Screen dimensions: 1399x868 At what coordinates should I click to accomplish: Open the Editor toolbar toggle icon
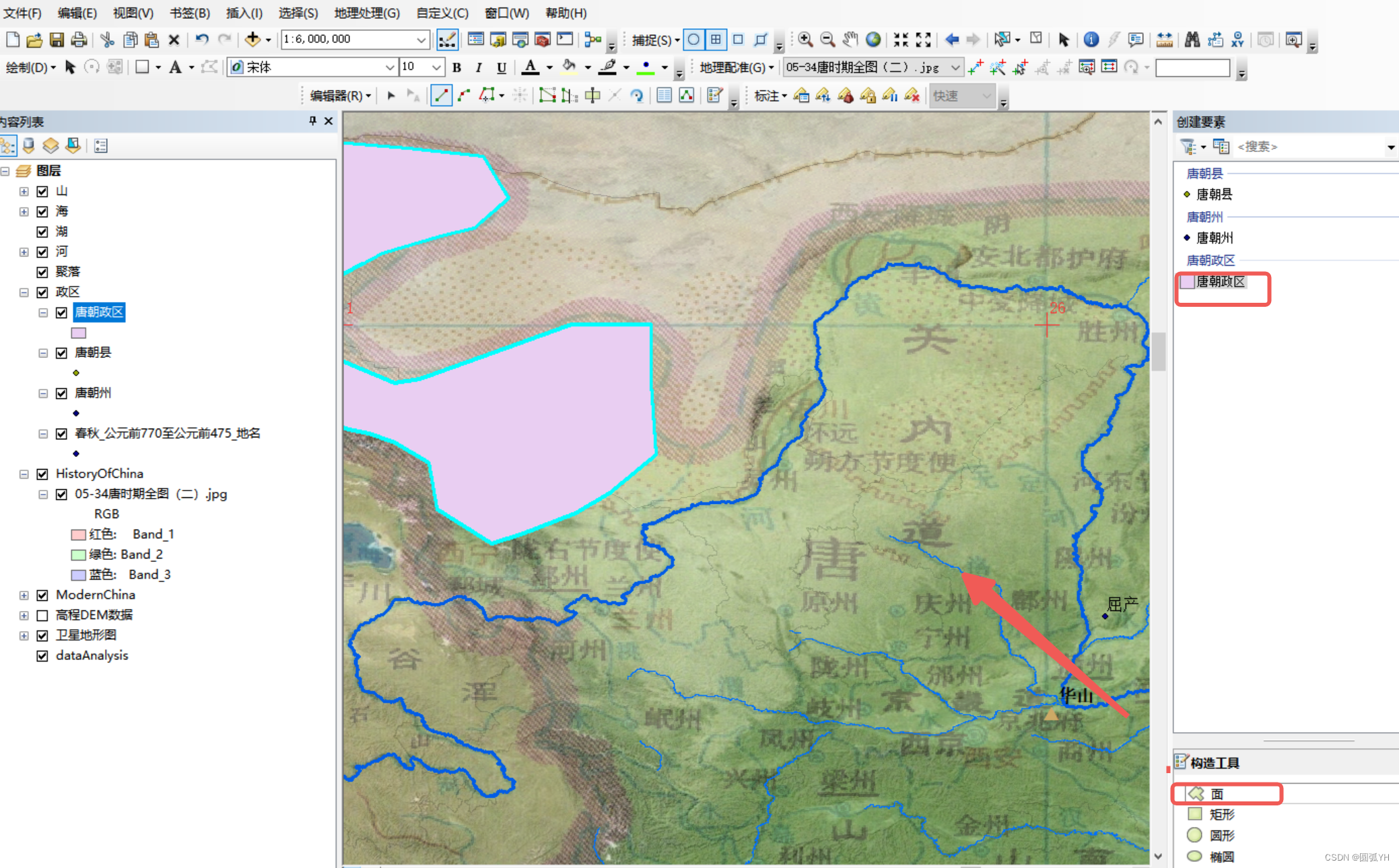[x=447, y=40]
